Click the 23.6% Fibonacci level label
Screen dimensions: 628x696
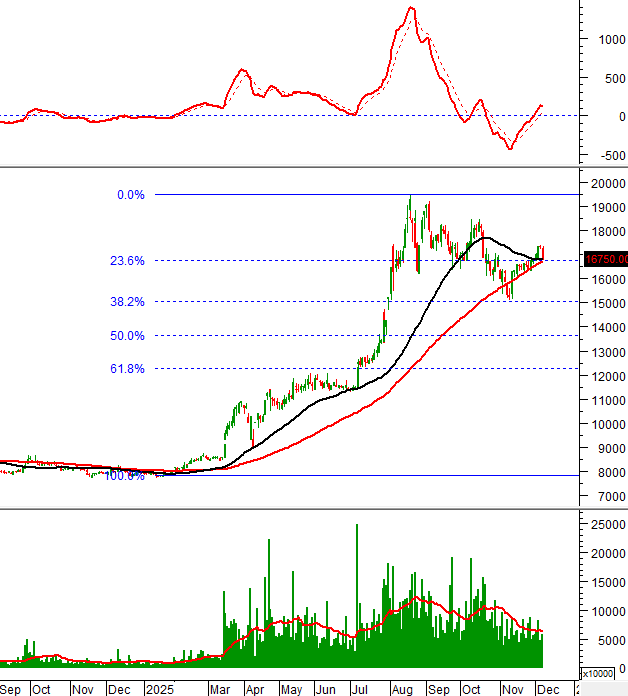click(130, 261)
